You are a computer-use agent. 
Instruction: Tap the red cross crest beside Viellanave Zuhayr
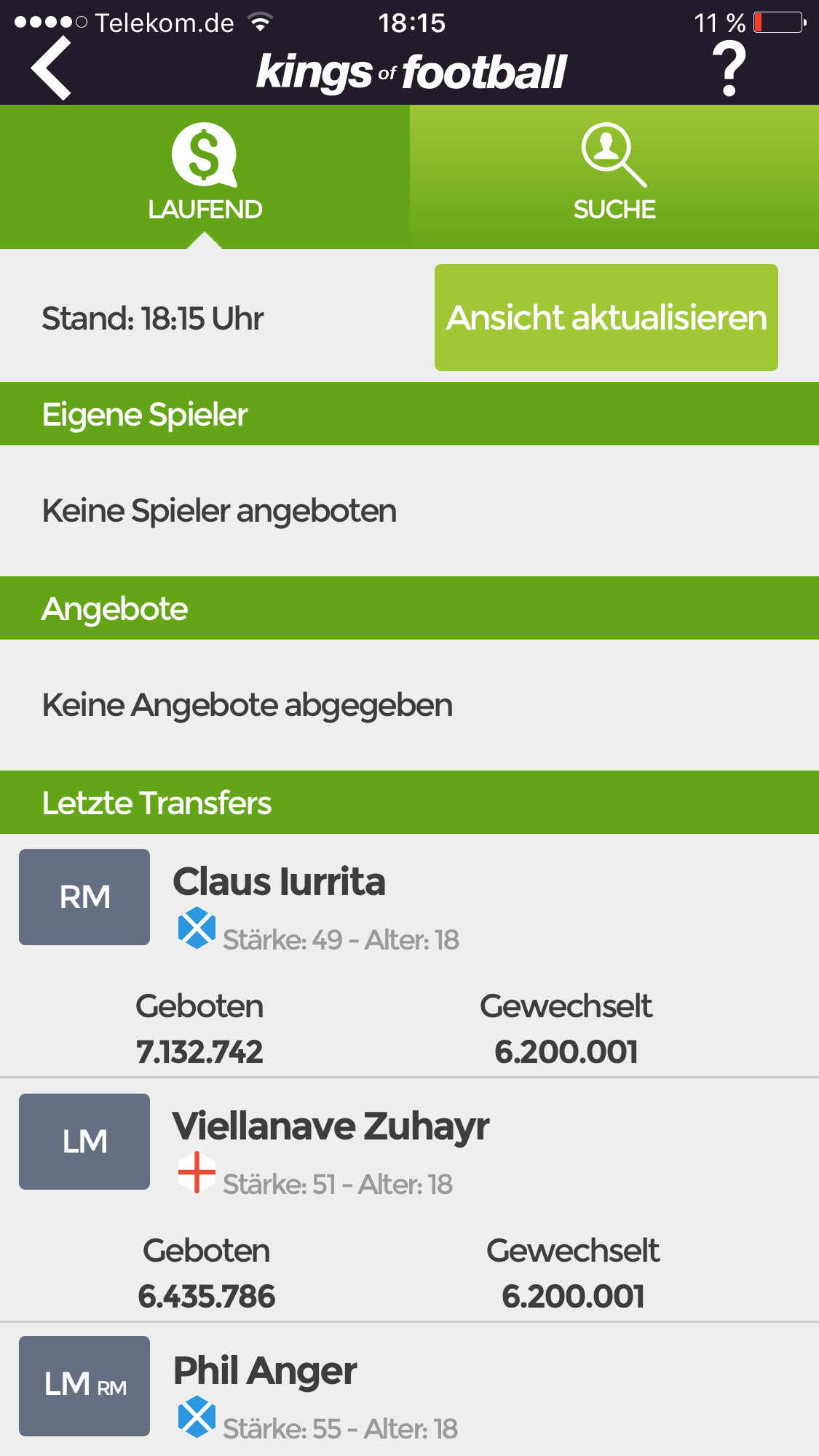pos(197,1172)
